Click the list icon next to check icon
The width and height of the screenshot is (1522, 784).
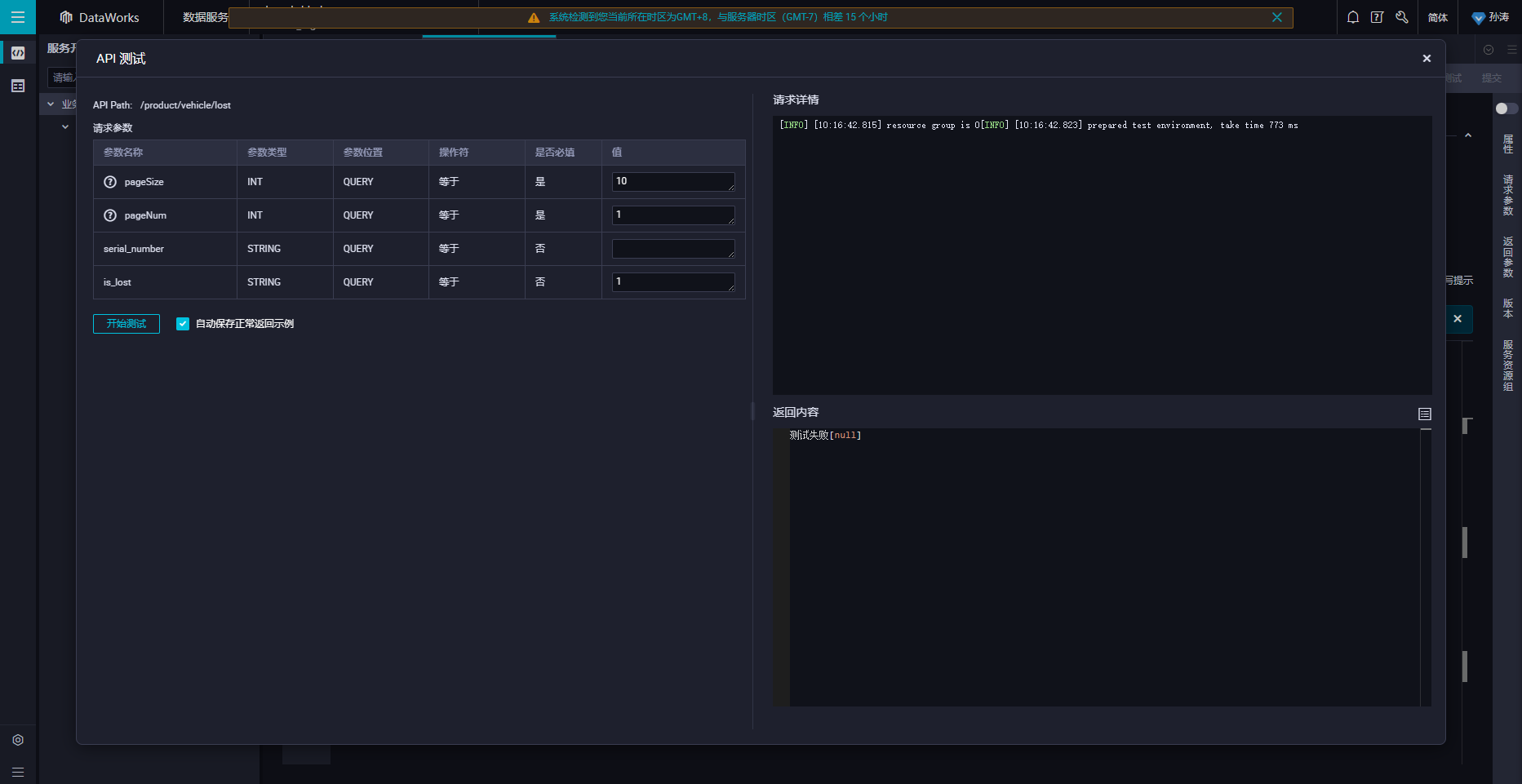point(1511,50)
